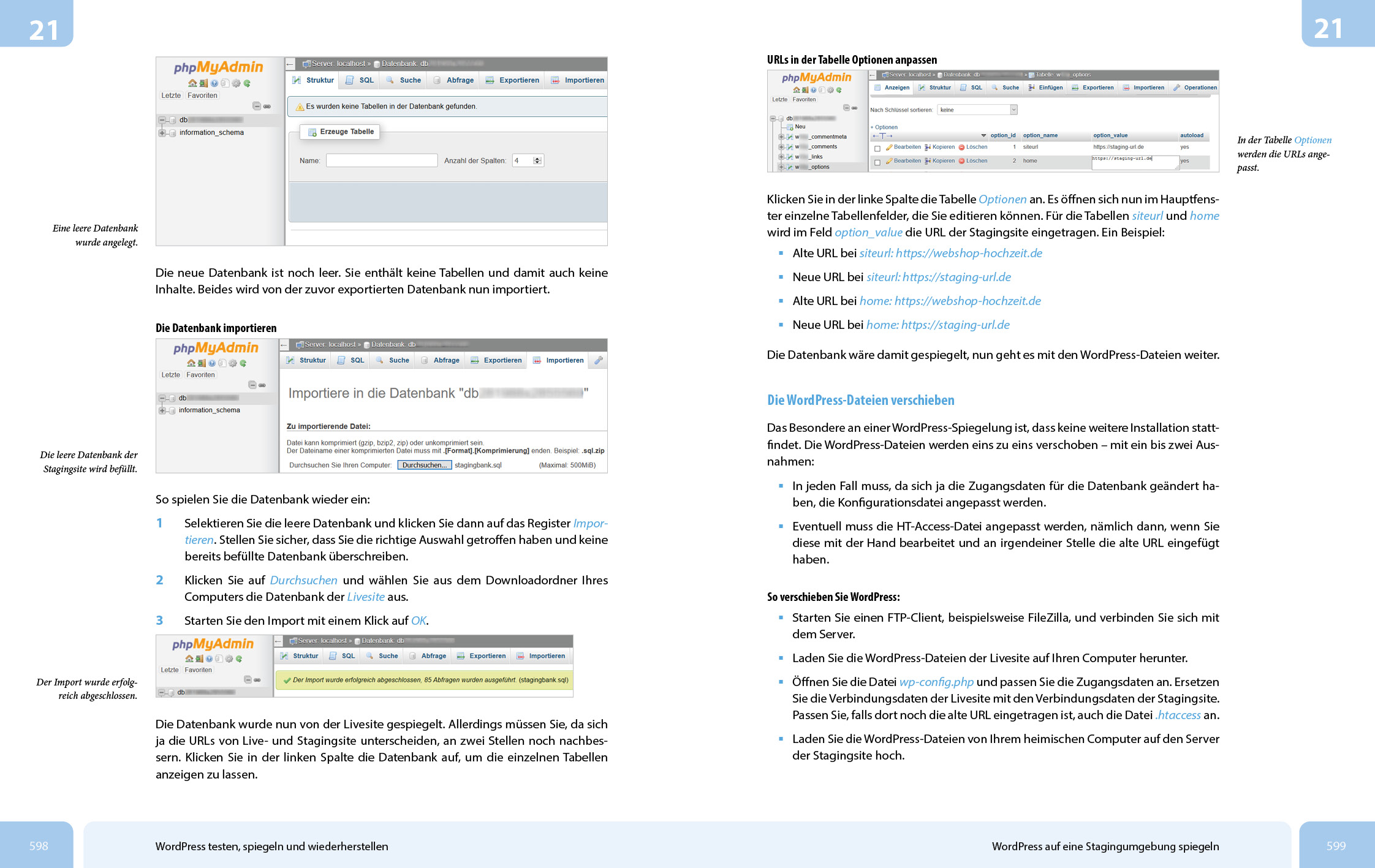Image resolution: width=1375 pixels, height=868 pixels.
Task: Click the logout door icon in the 'Erzeuge Tabelle' screenshot
Action: 203,83
